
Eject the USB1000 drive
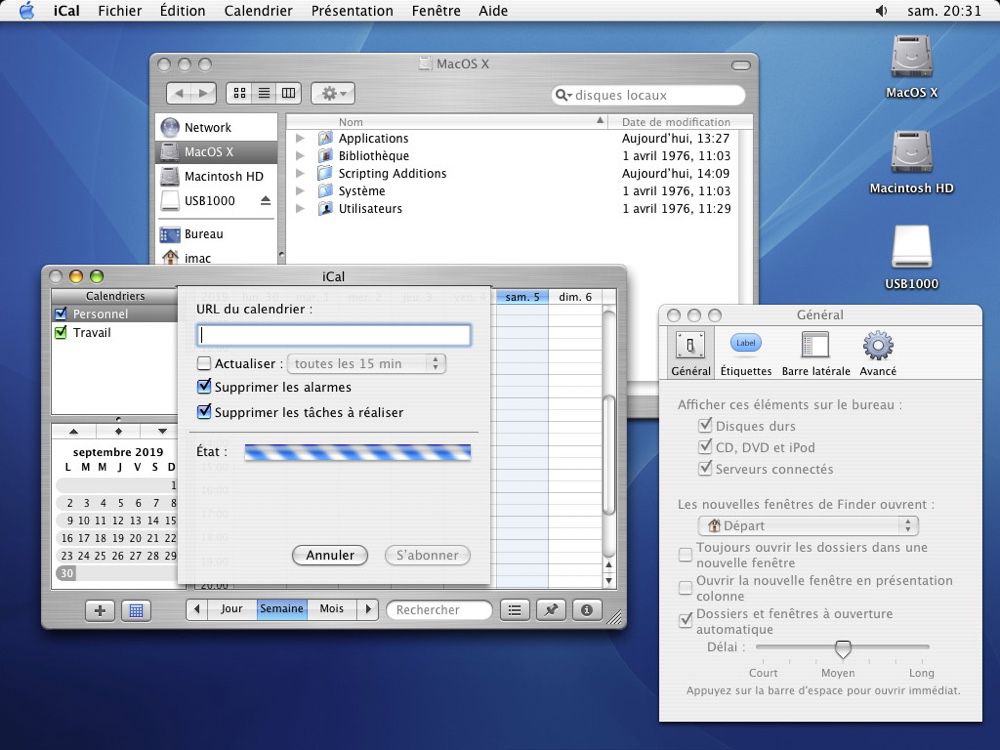(266, 201)
